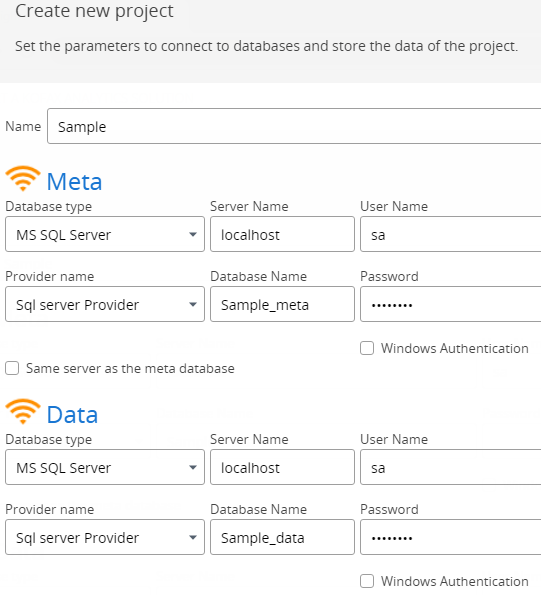This screenshot has height=595, width=541.
Task: Click Data User Name field
Action: click(x=451, y=467)
